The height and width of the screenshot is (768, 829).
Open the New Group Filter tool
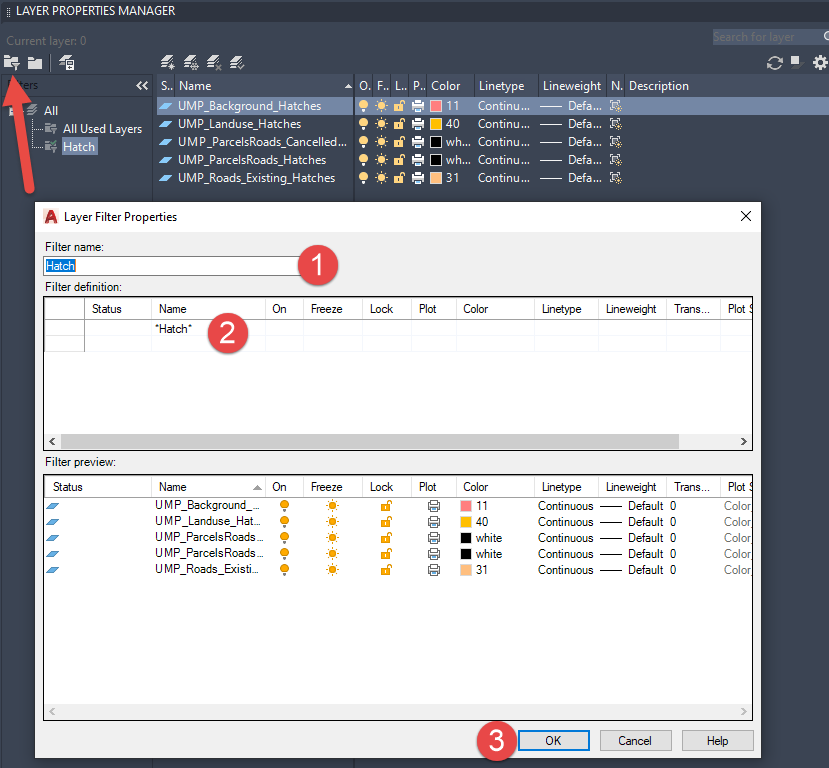[35, 62]
